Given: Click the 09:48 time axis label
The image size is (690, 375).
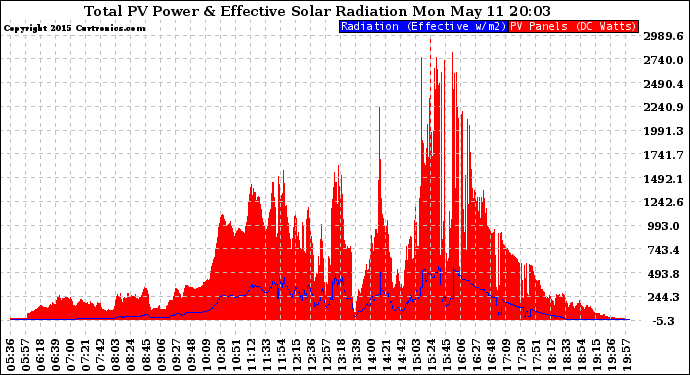Looking at the screenshot, I should [191, 354].
